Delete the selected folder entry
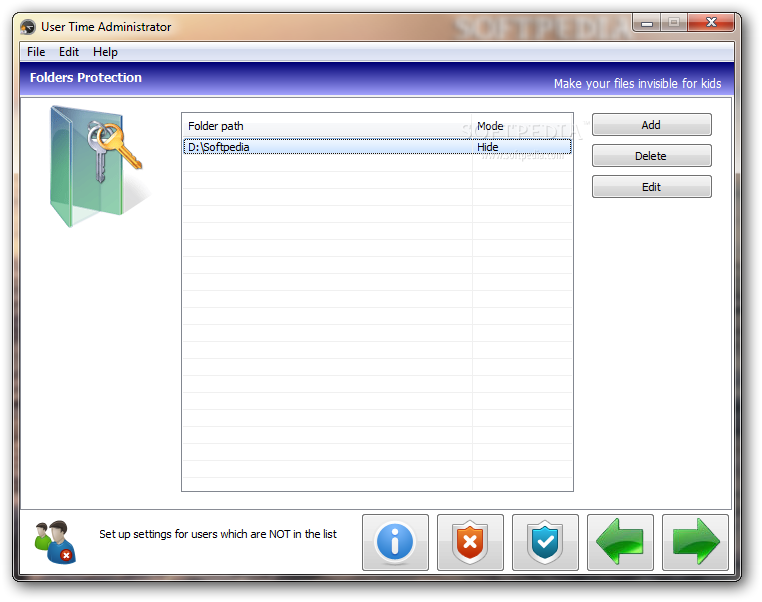762x602 pixels. click(651, 156)
